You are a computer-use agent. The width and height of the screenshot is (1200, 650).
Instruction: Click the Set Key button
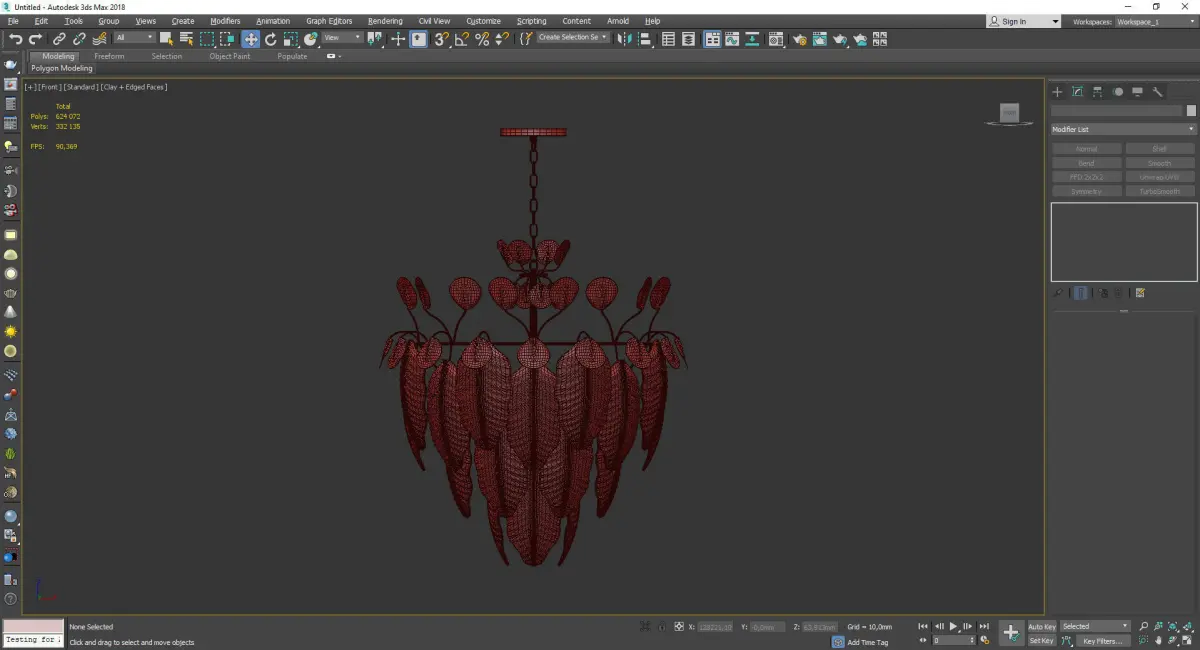[x=1042, y=641]
